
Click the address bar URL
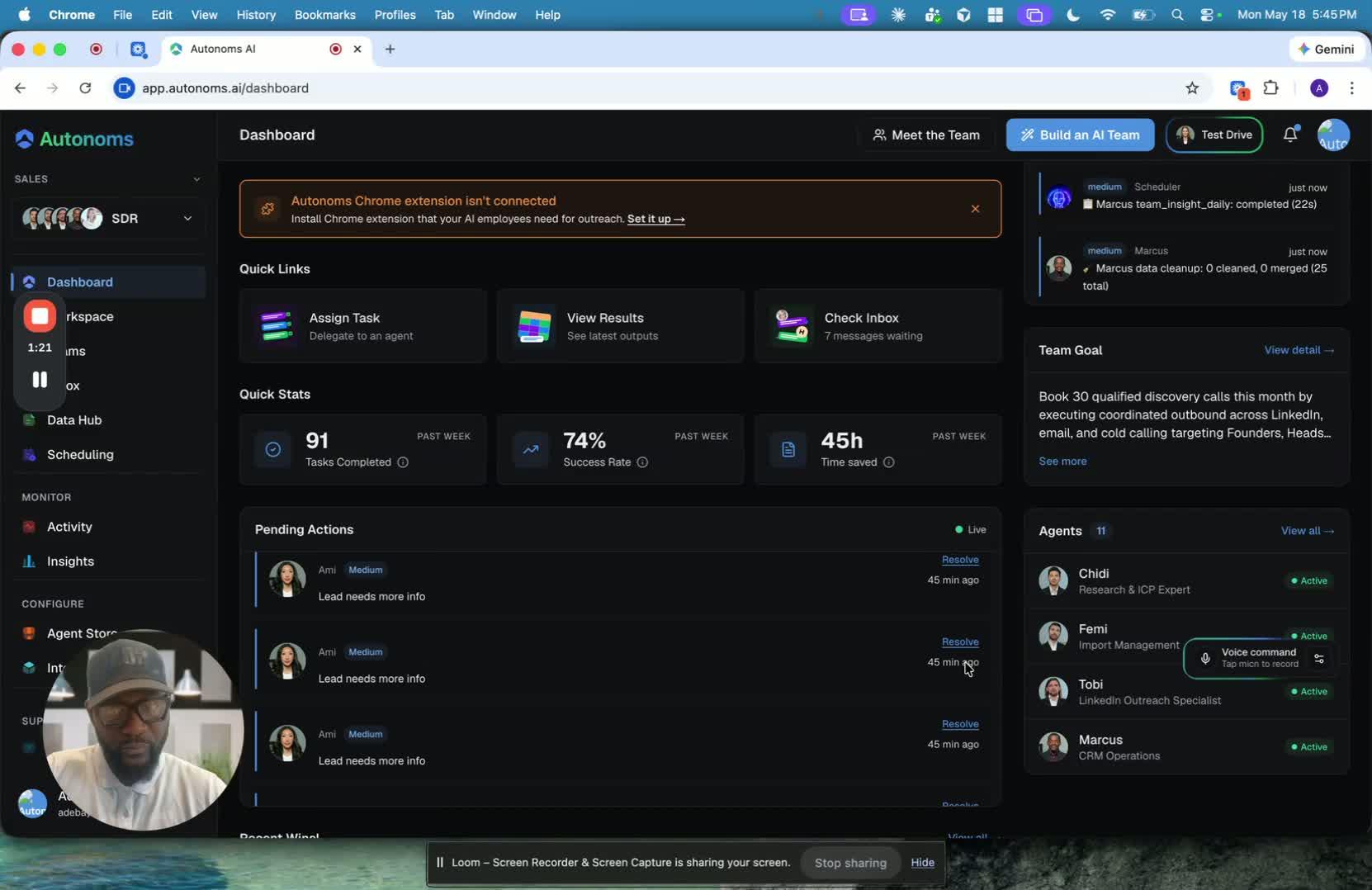point(225,88)
